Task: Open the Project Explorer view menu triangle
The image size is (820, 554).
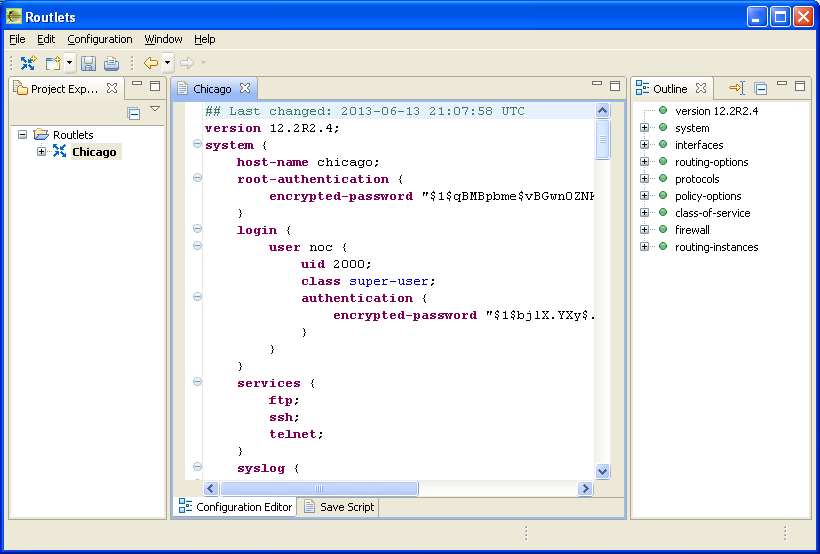Action: click(x=155, y=109)
